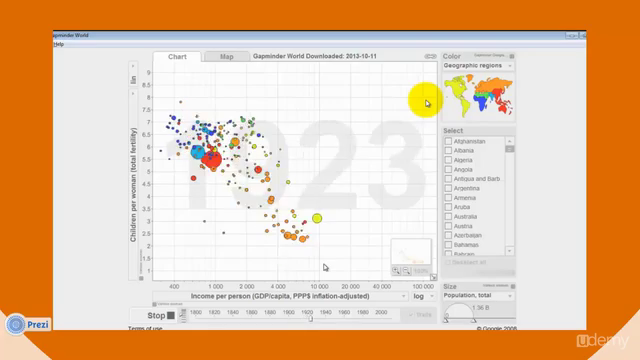
Task: Click the large yellow-green bubble near 10 000
Action: tap(317, 218)
